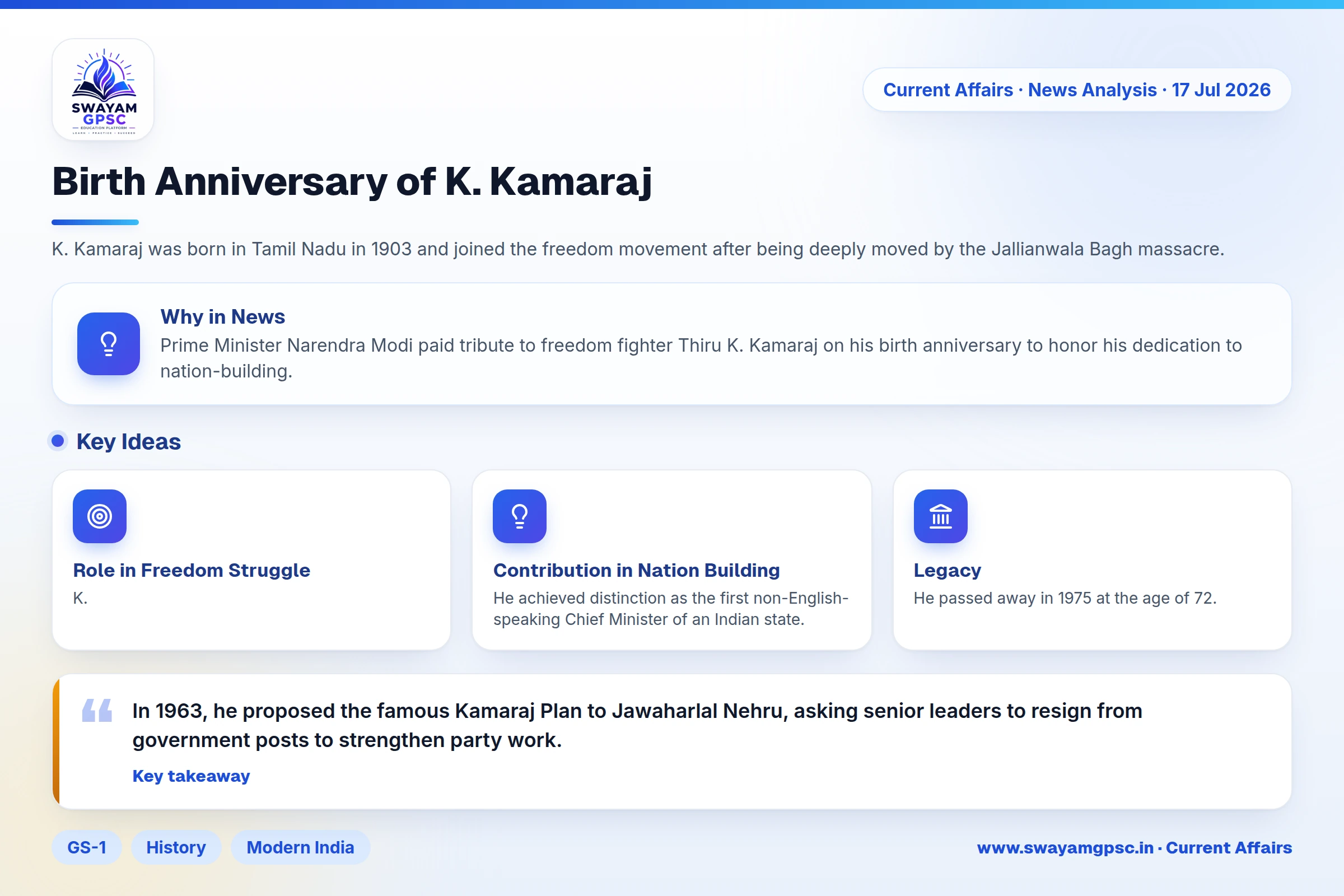Click the Birth Anniversary of K. Kamaraj headline

coord(352,181)
